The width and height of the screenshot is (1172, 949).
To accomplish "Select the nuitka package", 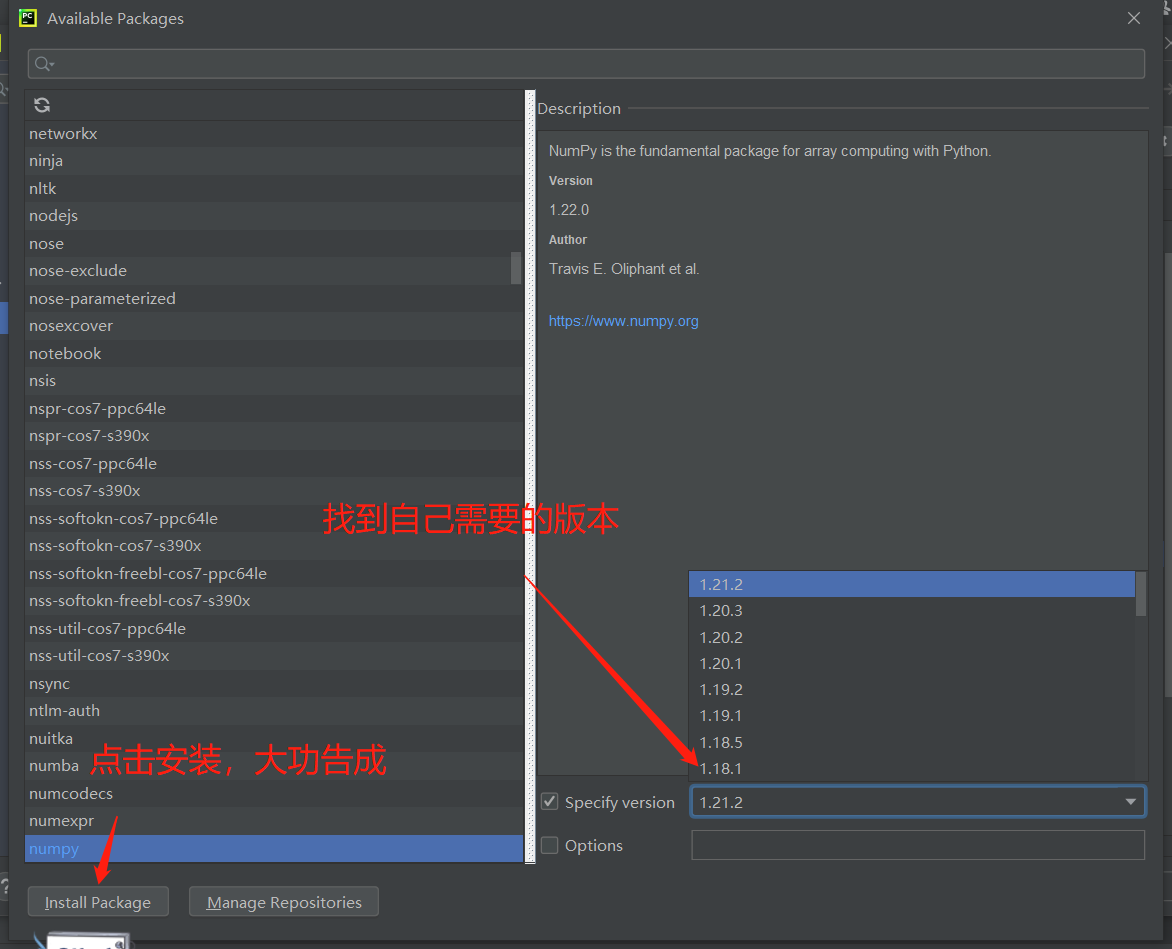I will tap(274, 738).
